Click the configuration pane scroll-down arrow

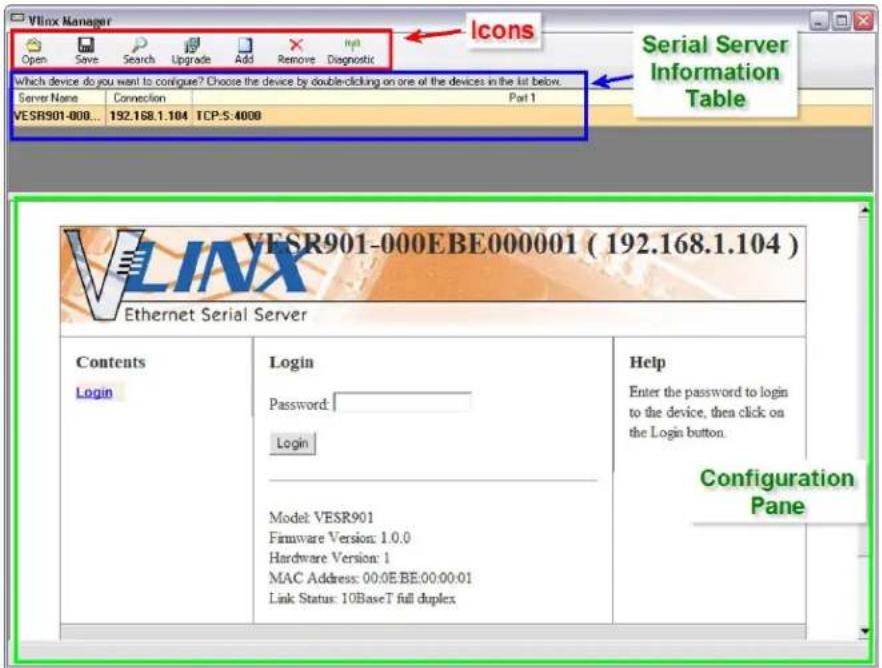coord(865,631)
